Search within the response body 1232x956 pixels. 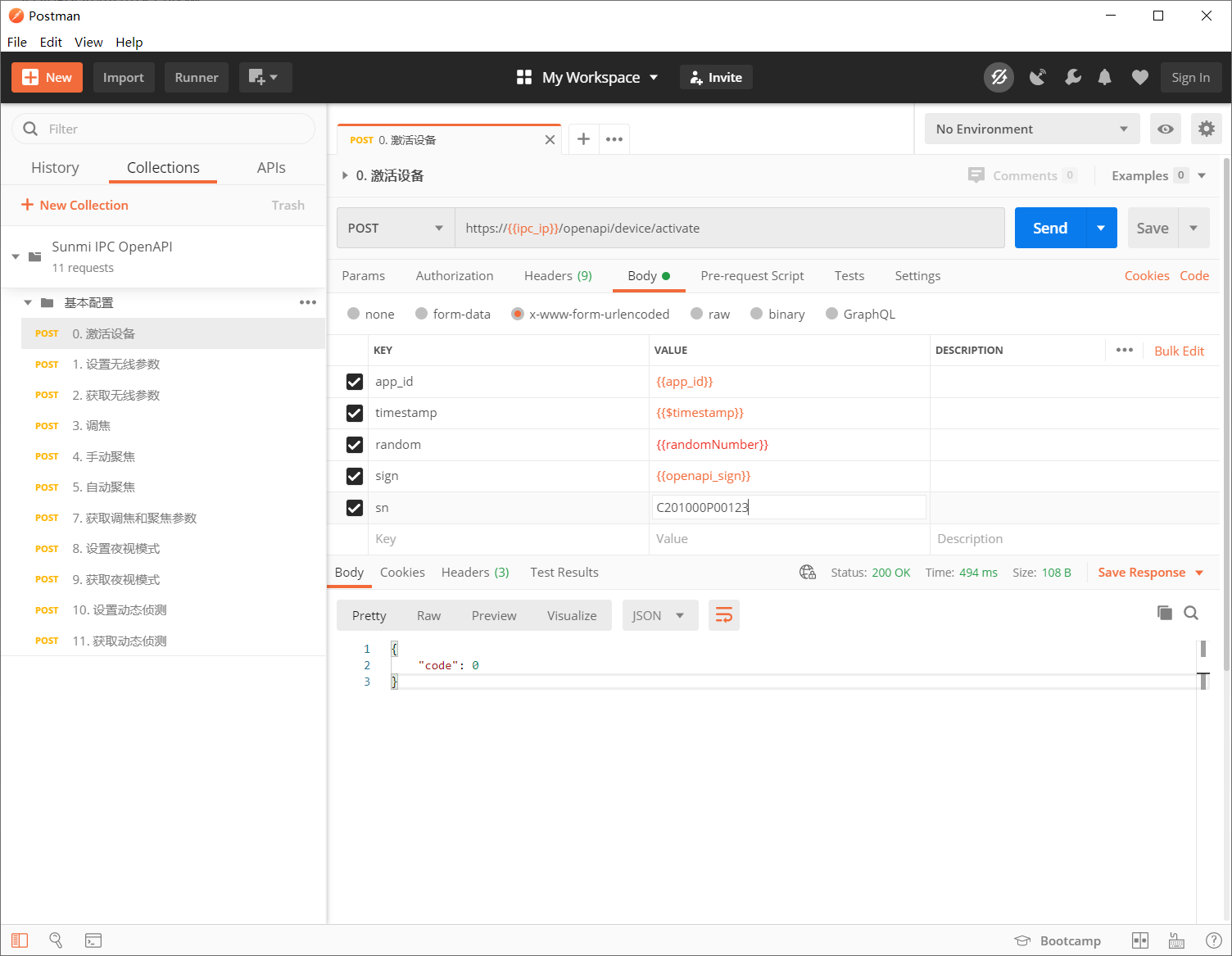1191,613
